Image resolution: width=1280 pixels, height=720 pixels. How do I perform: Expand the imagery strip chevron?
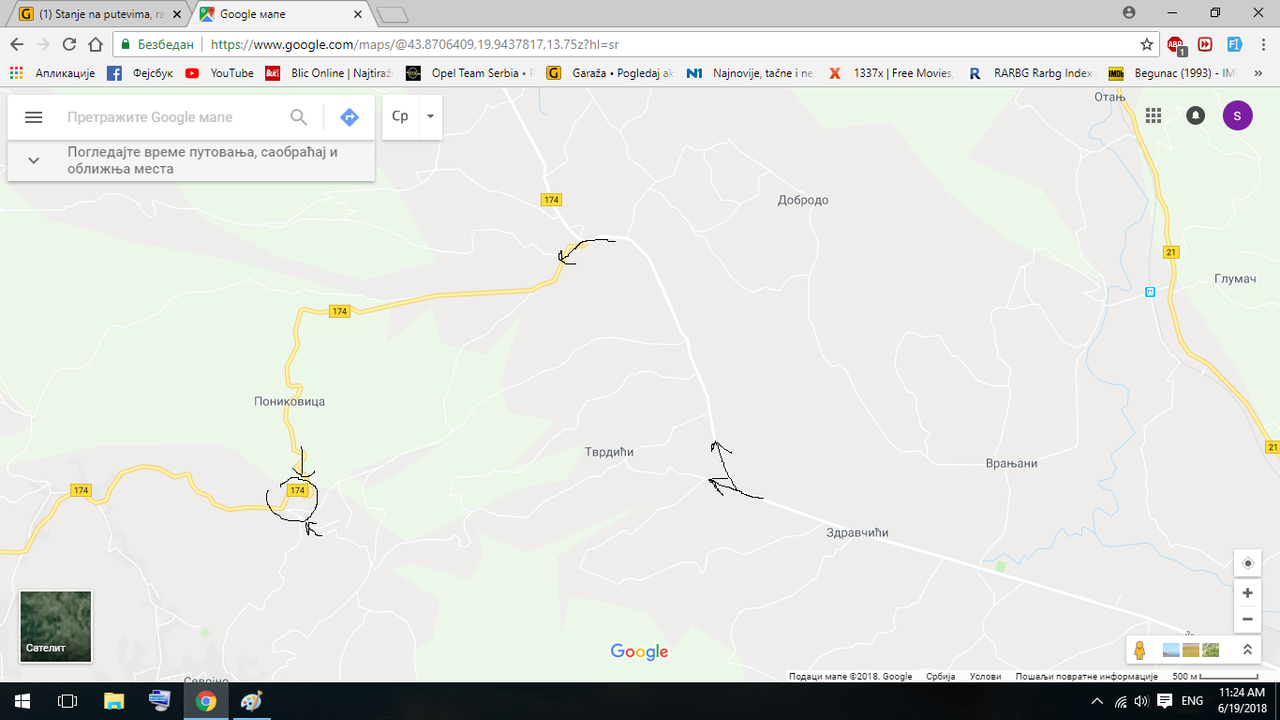tap(1247, 650)
